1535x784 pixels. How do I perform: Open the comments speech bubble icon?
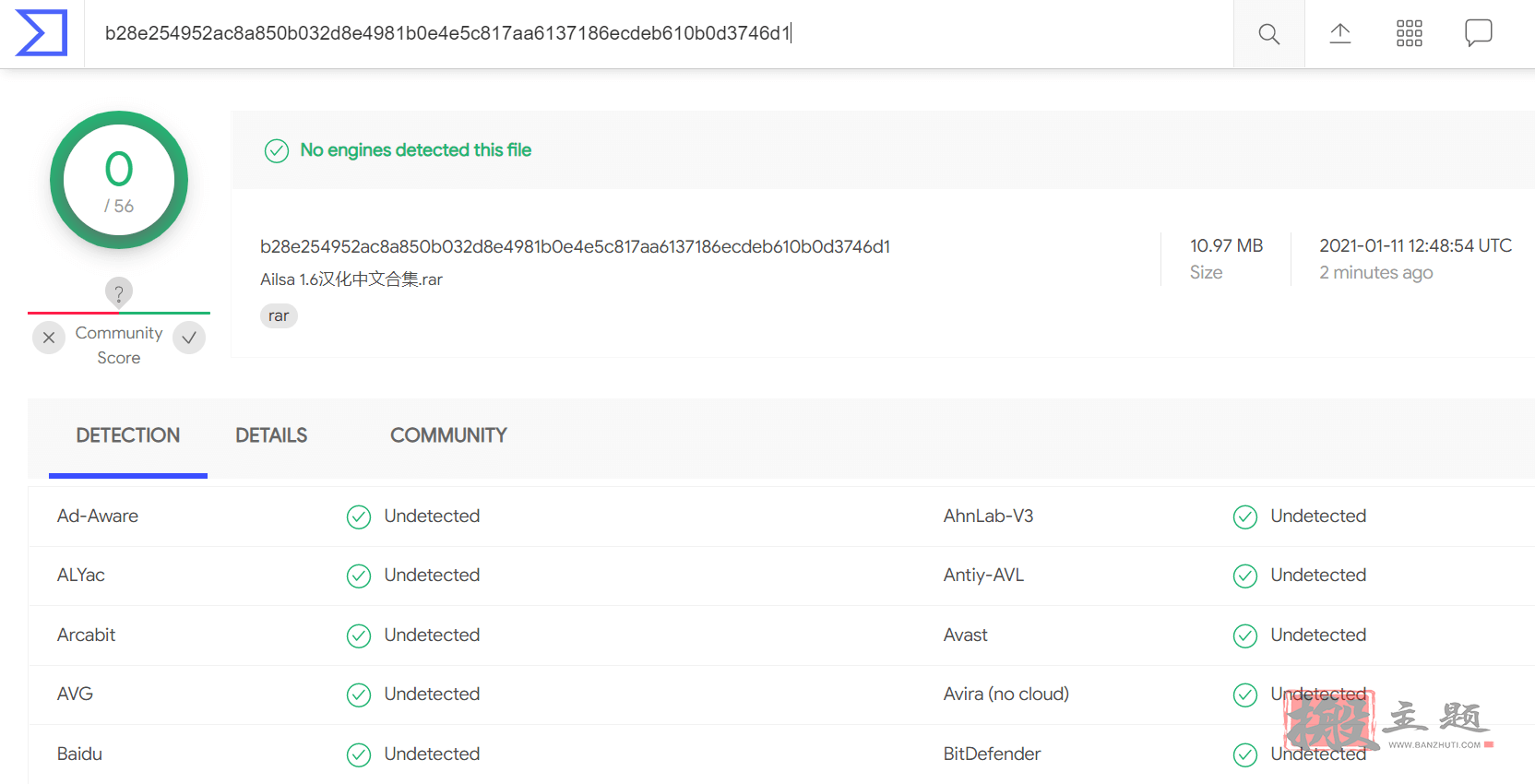coord(1478,33)
